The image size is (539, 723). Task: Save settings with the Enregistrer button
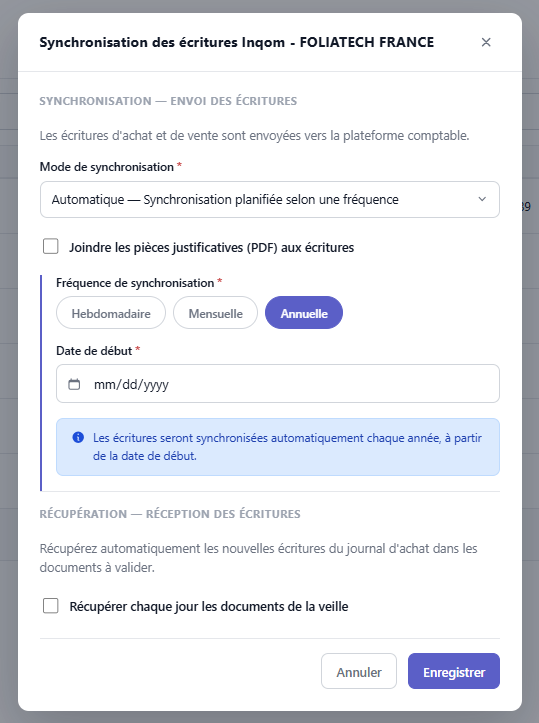454,671
